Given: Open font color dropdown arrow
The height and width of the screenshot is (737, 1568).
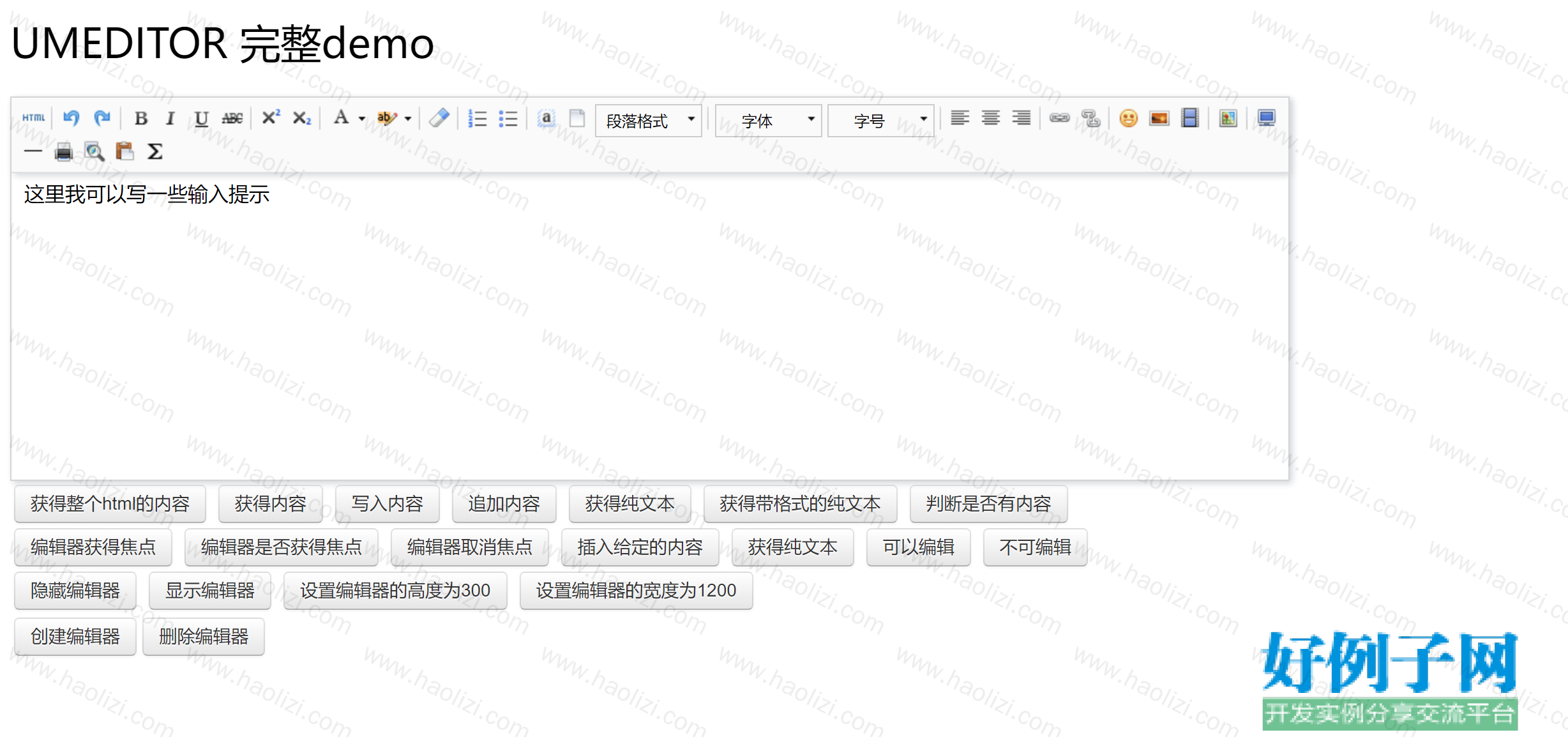Looking at the screenshot, I should (361, 119).
